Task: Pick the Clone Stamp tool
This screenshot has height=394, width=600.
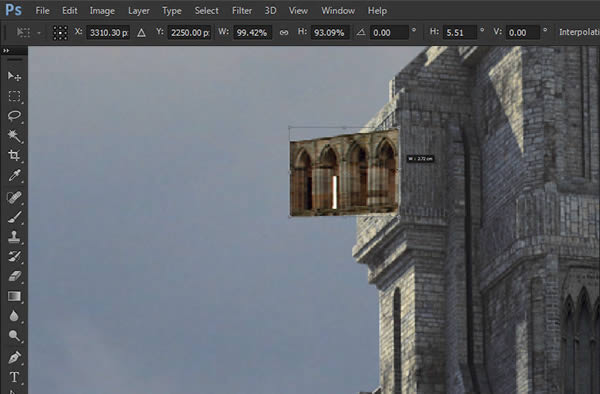Action: (x=14, y=237)
